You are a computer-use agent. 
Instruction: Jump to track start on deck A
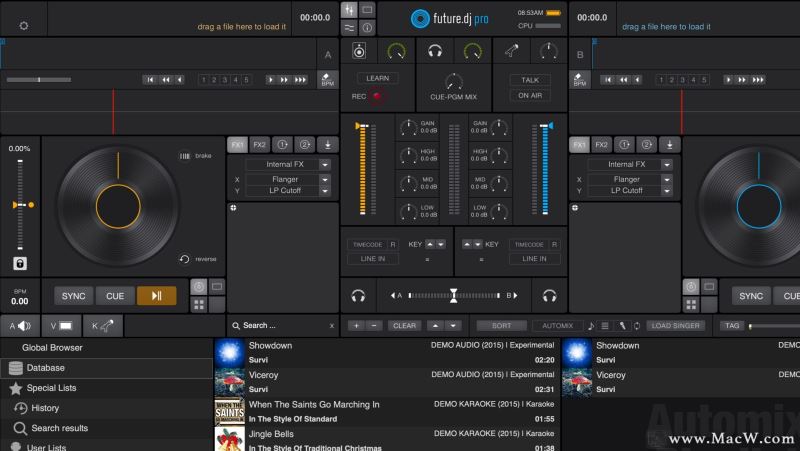click(x=149, y=80)
